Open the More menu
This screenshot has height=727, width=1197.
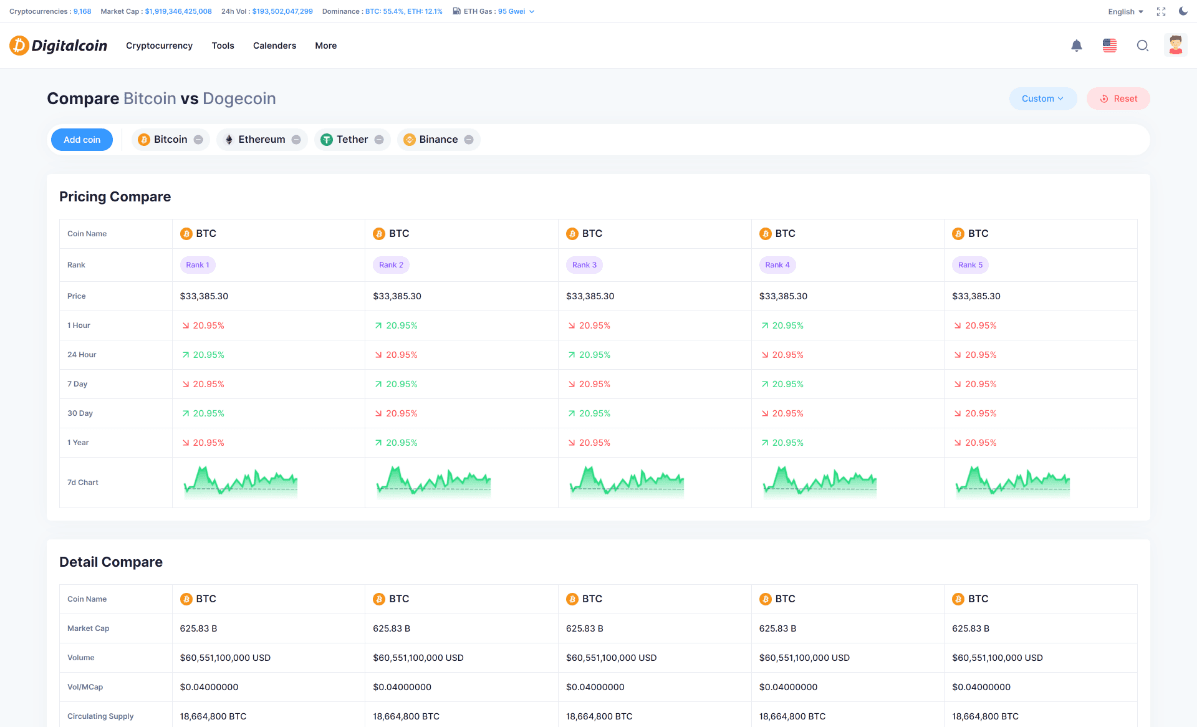[x=326, y=46]
